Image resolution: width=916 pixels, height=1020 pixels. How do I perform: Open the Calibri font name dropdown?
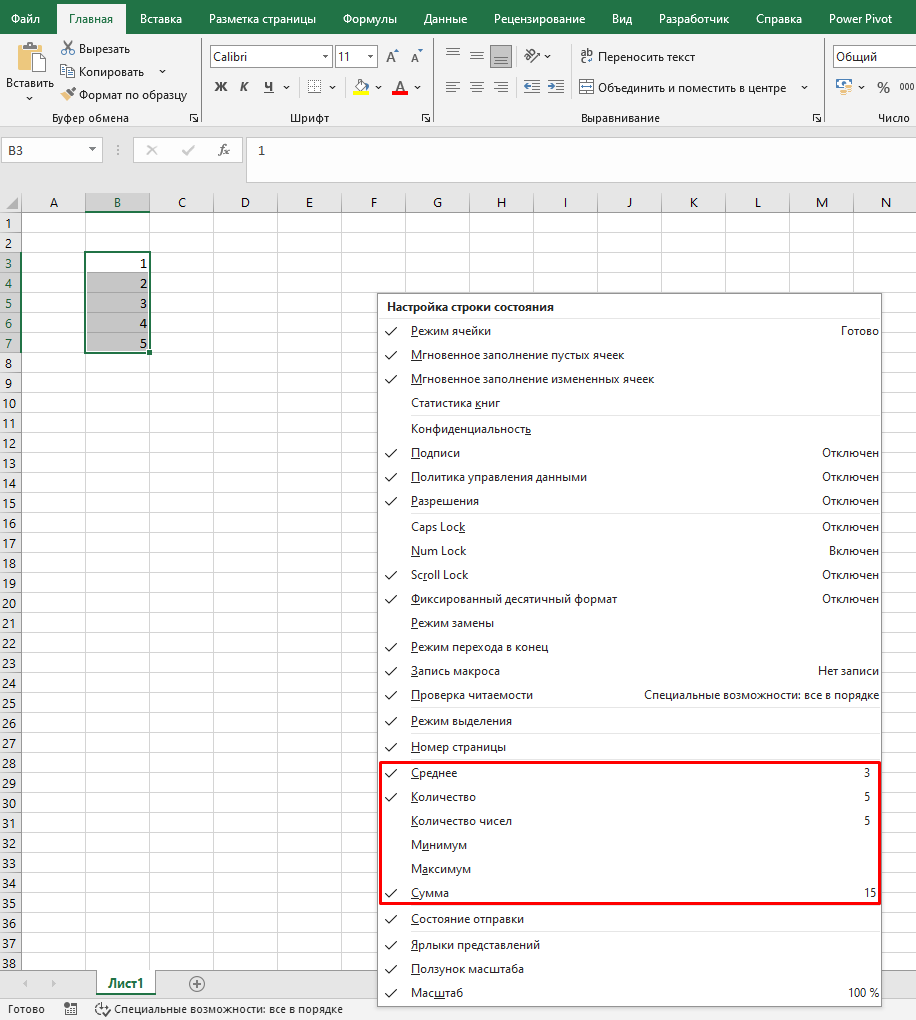327,56
